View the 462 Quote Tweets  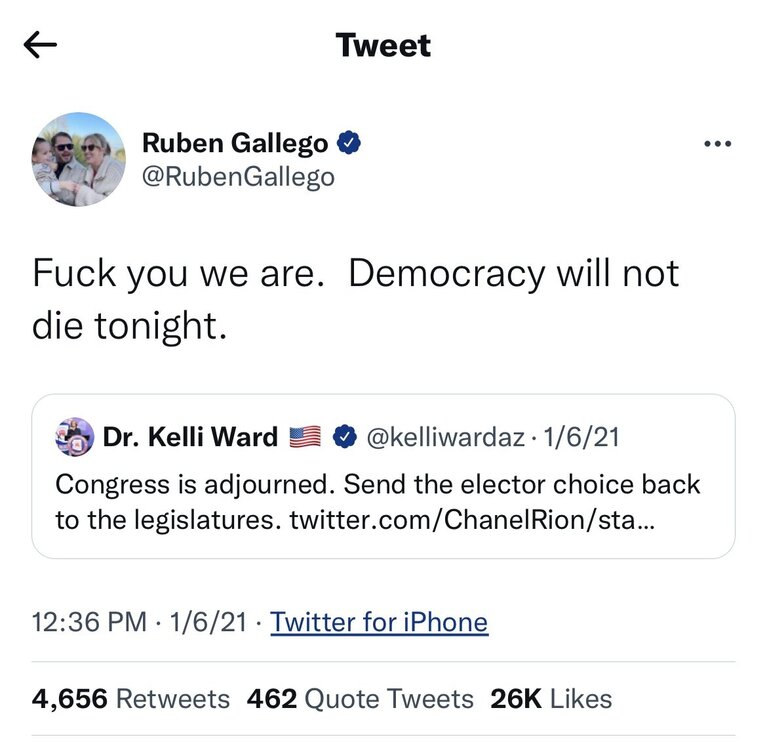click(x=360, y=698)
